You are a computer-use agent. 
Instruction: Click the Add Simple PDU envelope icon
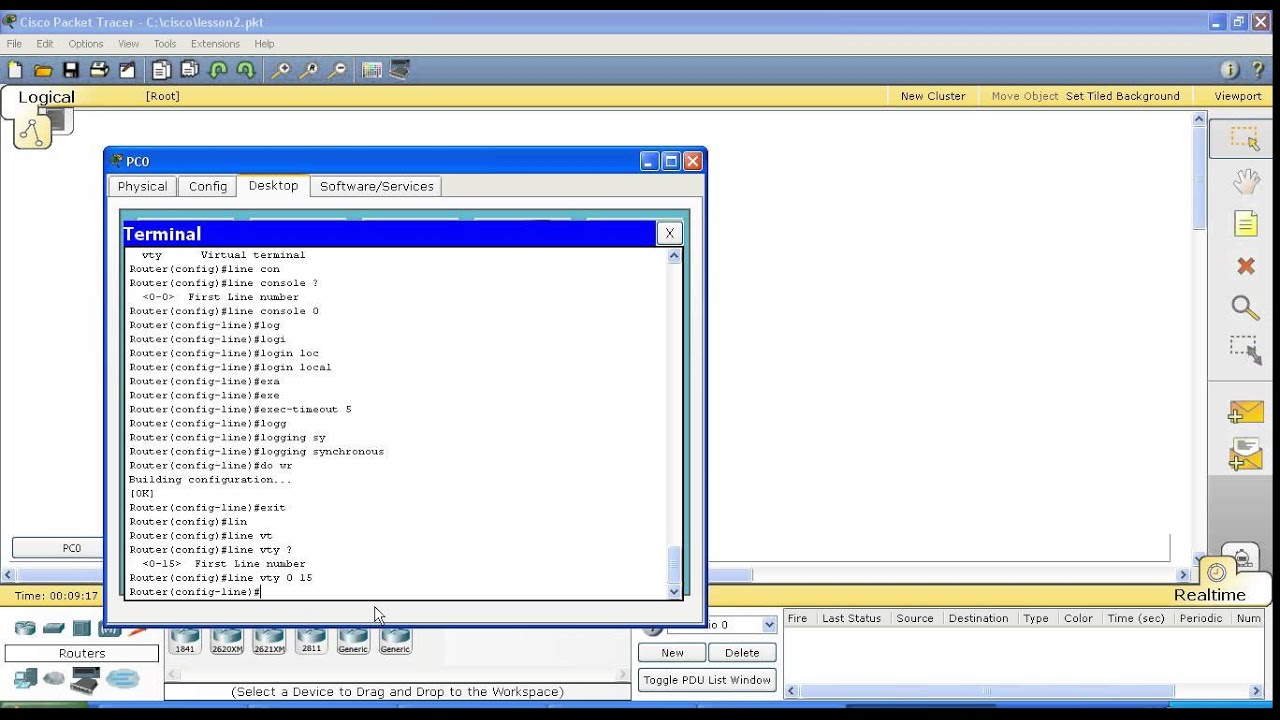1245,412
